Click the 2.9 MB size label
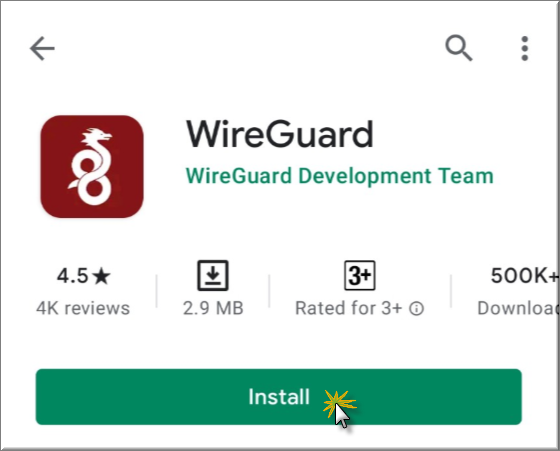 pyautogui.click(x=213, y=308)
